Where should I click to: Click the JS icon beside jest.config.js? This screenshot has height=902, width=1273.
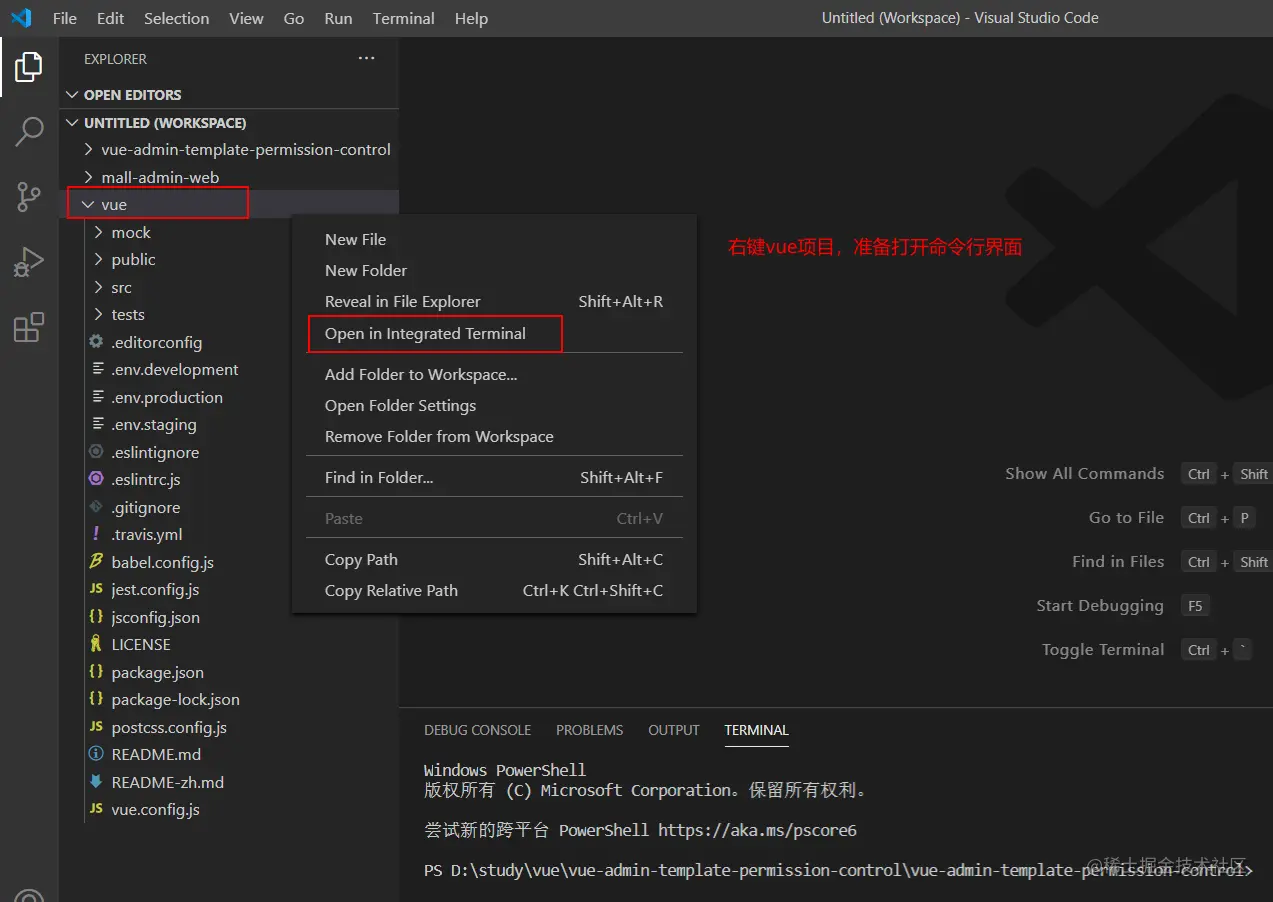[x=96, y=589]
